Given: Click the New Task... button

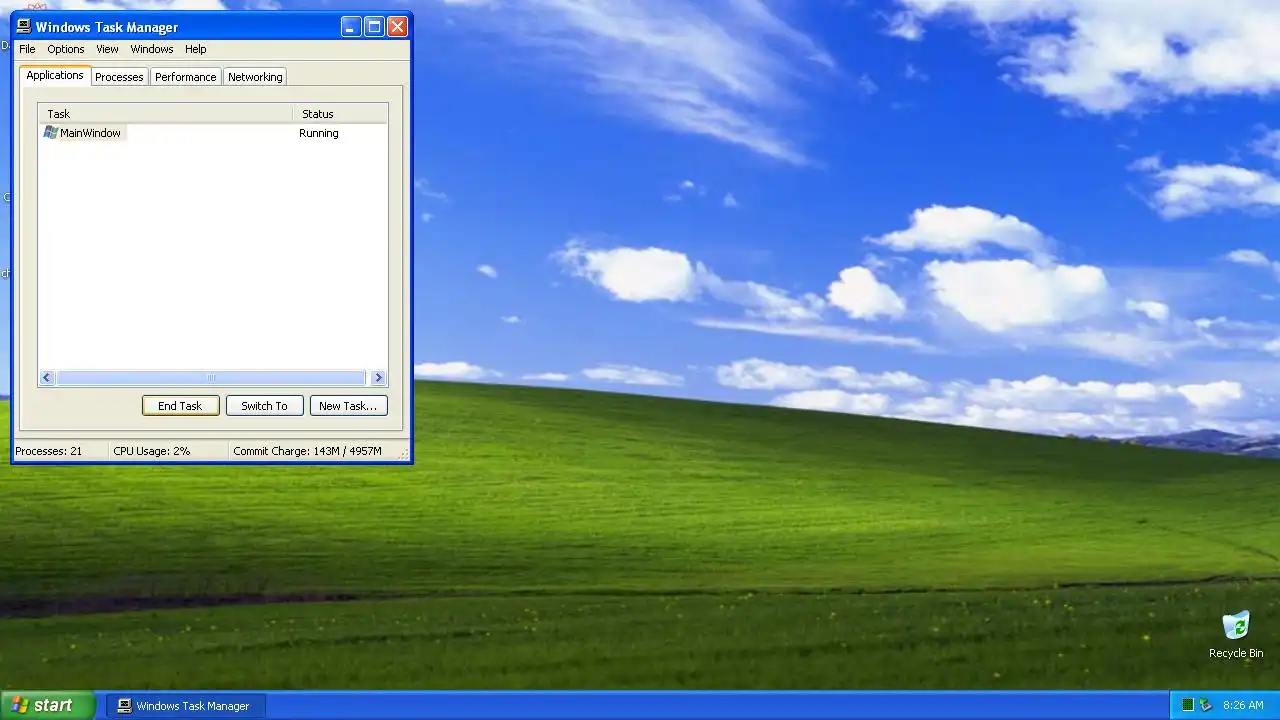Looking at the screenshot, I should click(348, 405).
